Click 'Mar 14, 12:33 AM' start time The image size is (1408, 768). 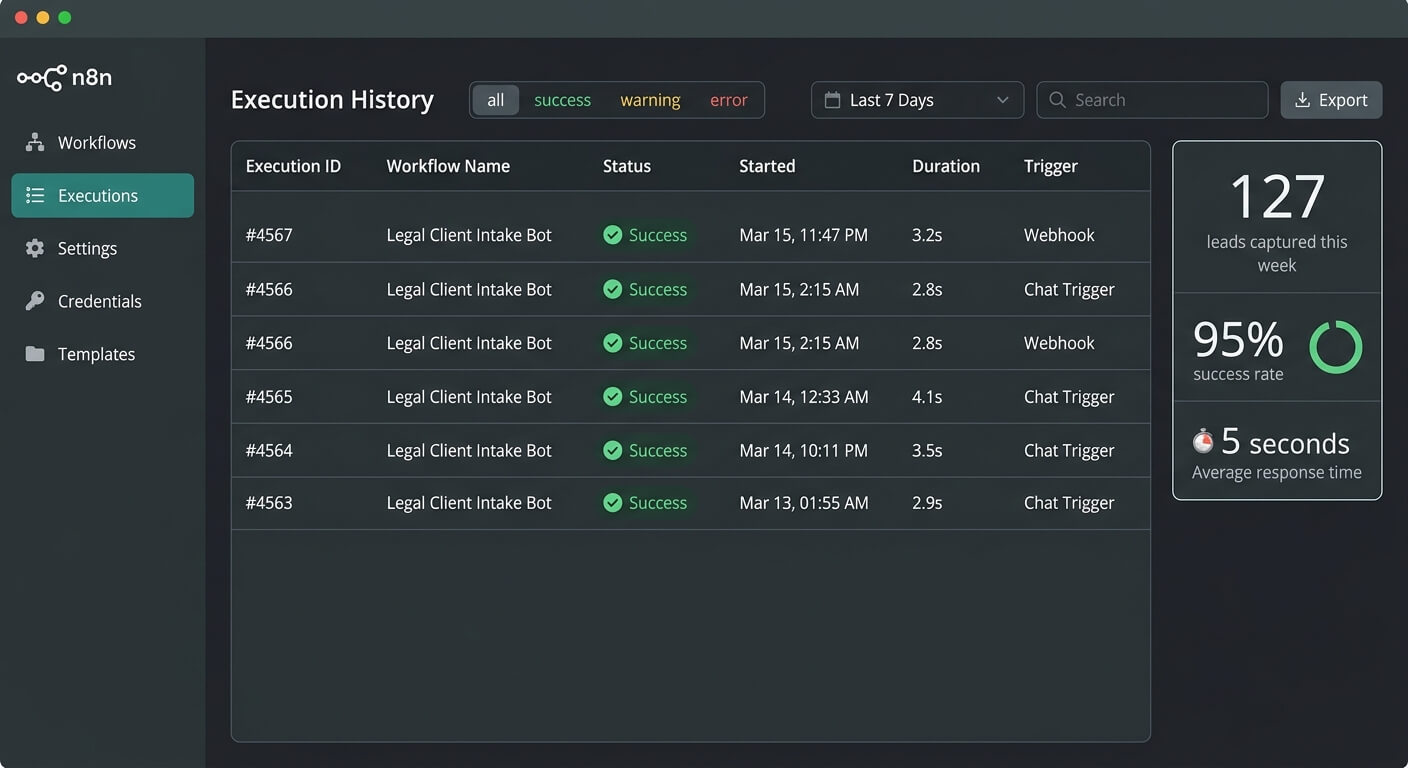804,397
